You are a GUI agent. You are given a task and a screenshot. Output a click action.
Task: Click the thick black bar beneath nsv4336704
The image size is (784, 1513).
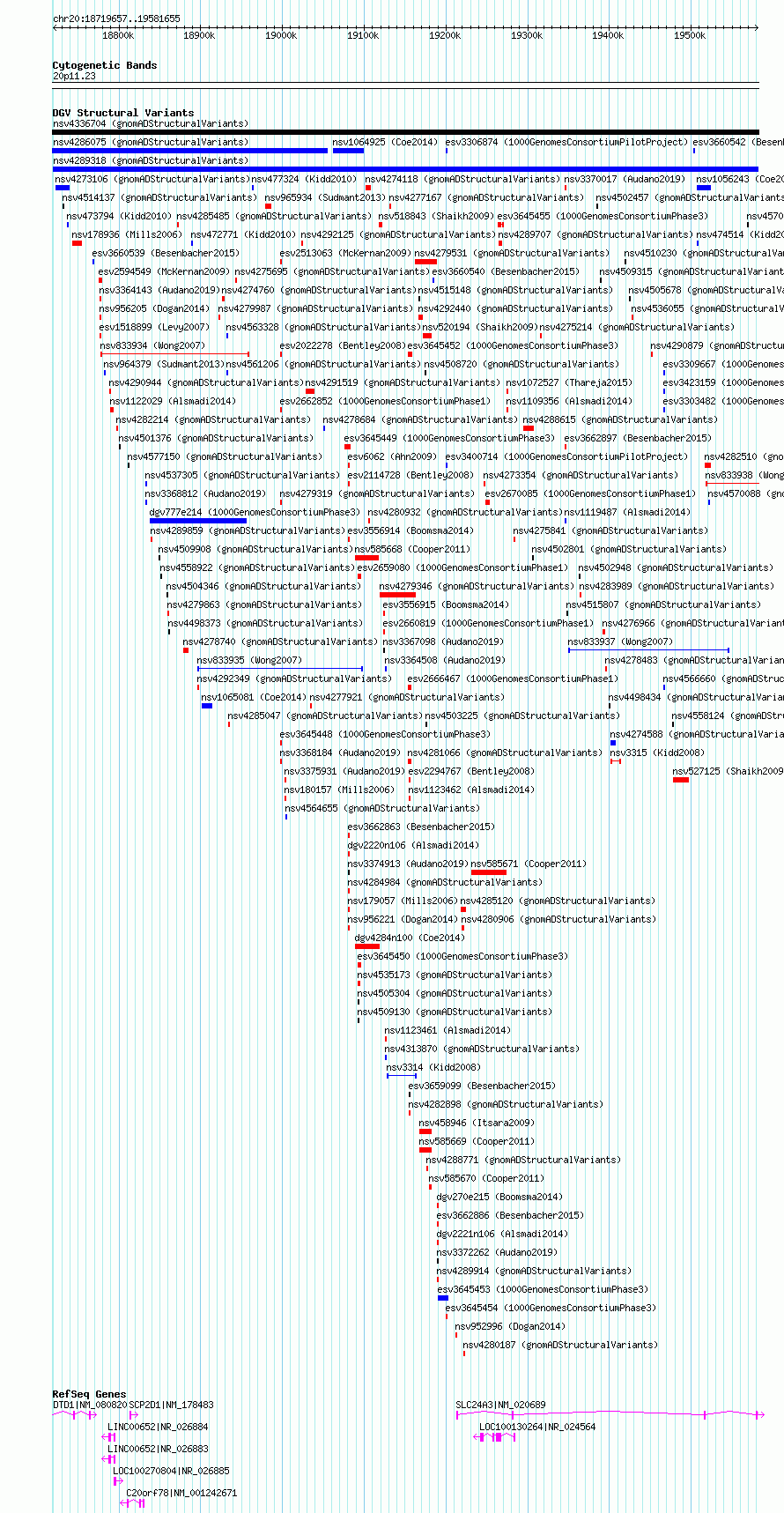405,132
